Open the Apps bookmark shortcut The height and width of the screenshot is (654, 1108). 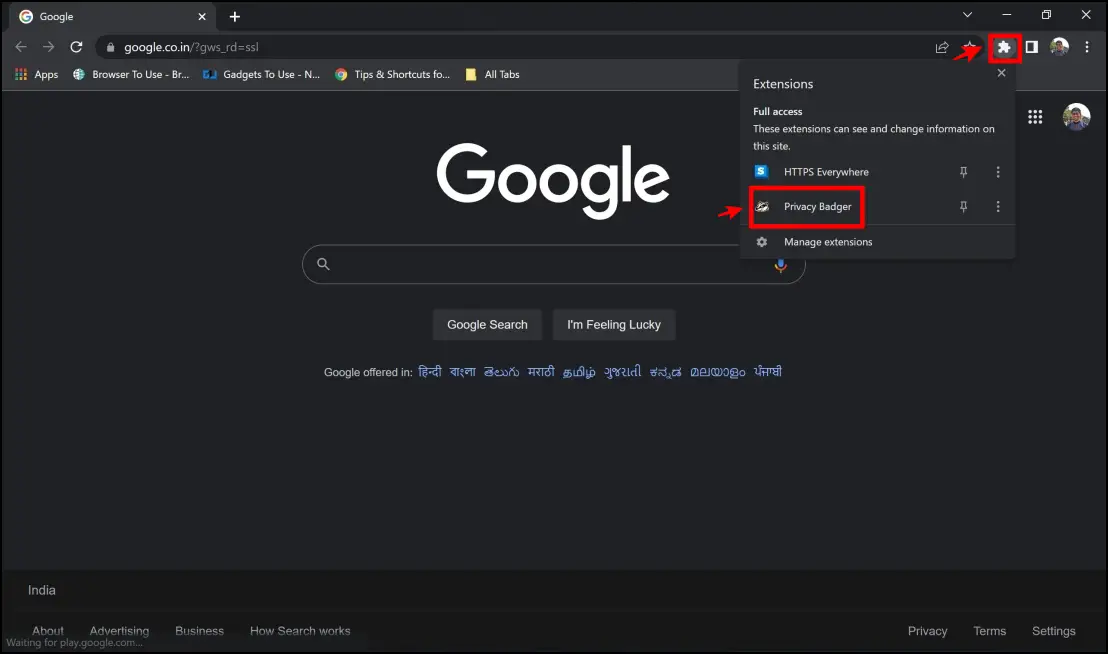[x=37, y=74]
